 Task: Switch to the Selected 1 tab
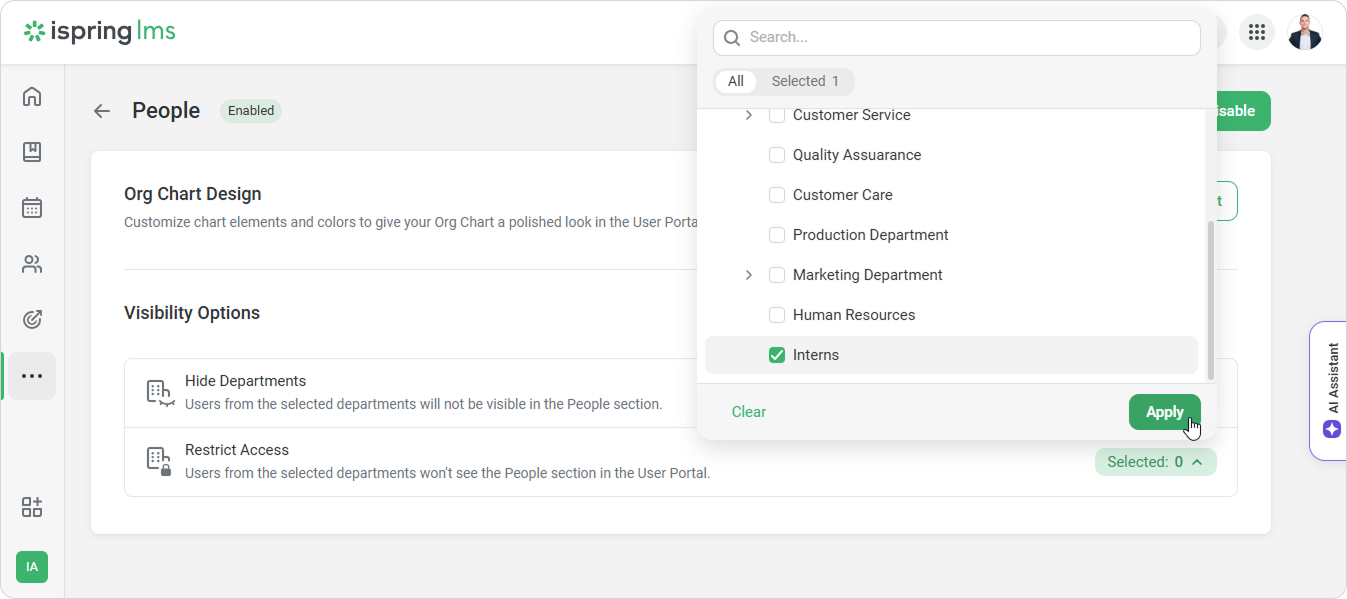(804, 81)
